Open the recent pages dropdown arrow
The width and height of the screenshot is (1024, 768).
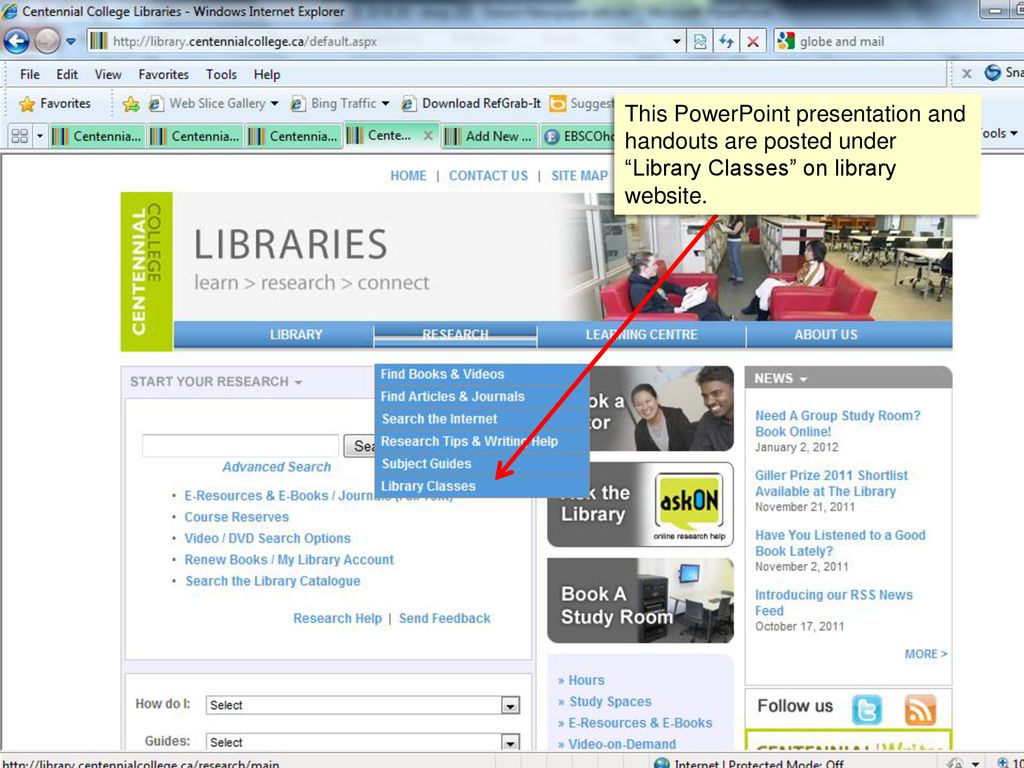[x=71, y=42]
